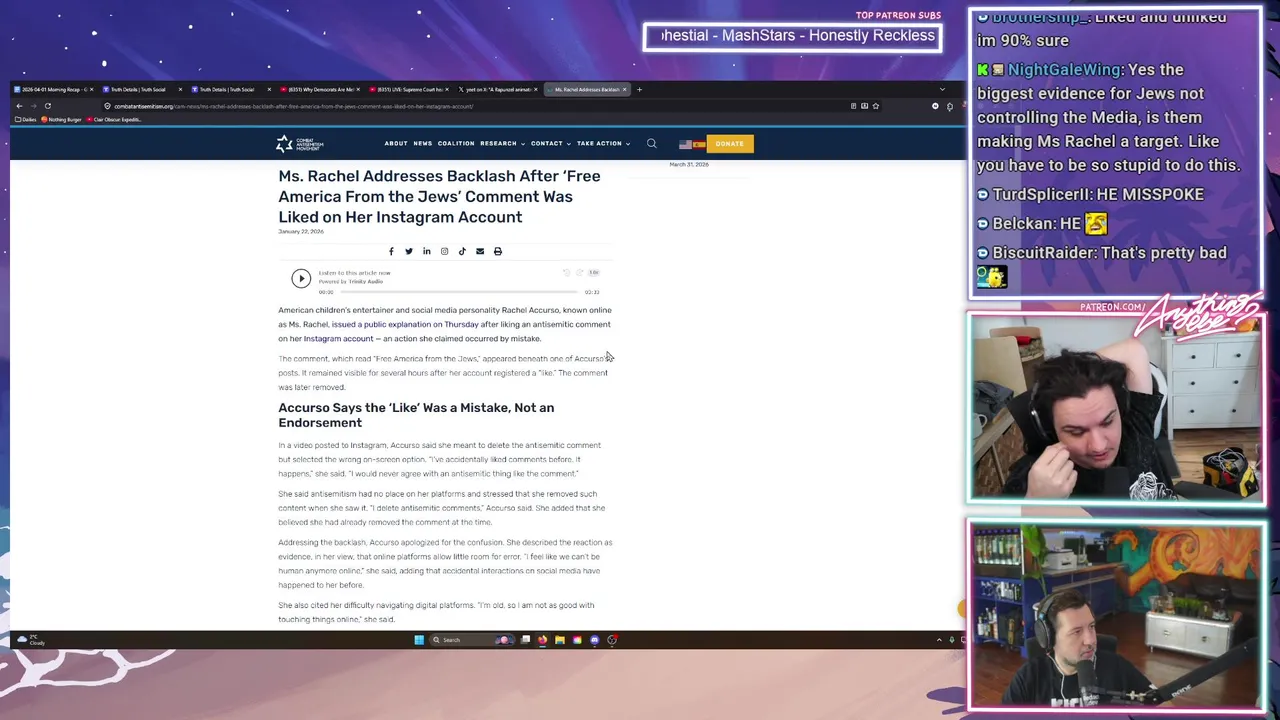
Task: Open the Windows Start button
Action: coord(419,640)
